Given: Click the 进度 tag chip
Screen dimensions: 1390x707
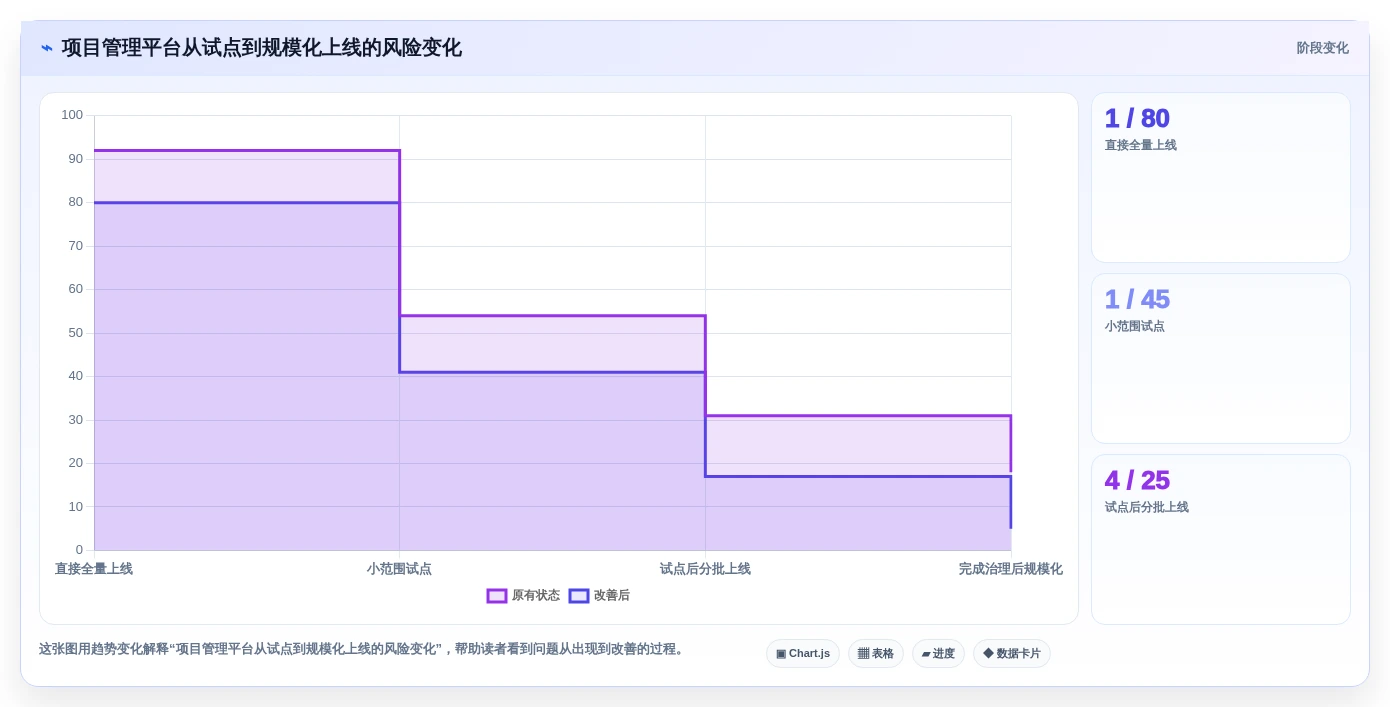Looking at the screenshot, I should [x=938, y=654].
